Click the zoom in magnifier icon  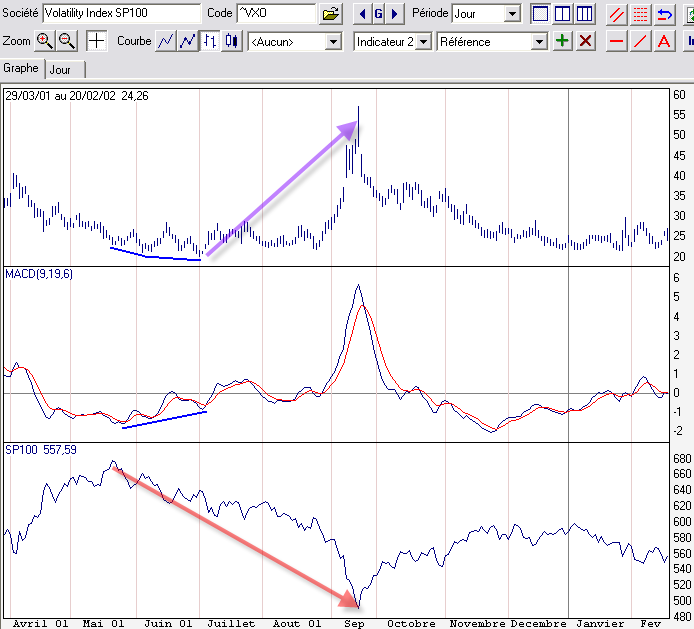(x=45, y=41)
